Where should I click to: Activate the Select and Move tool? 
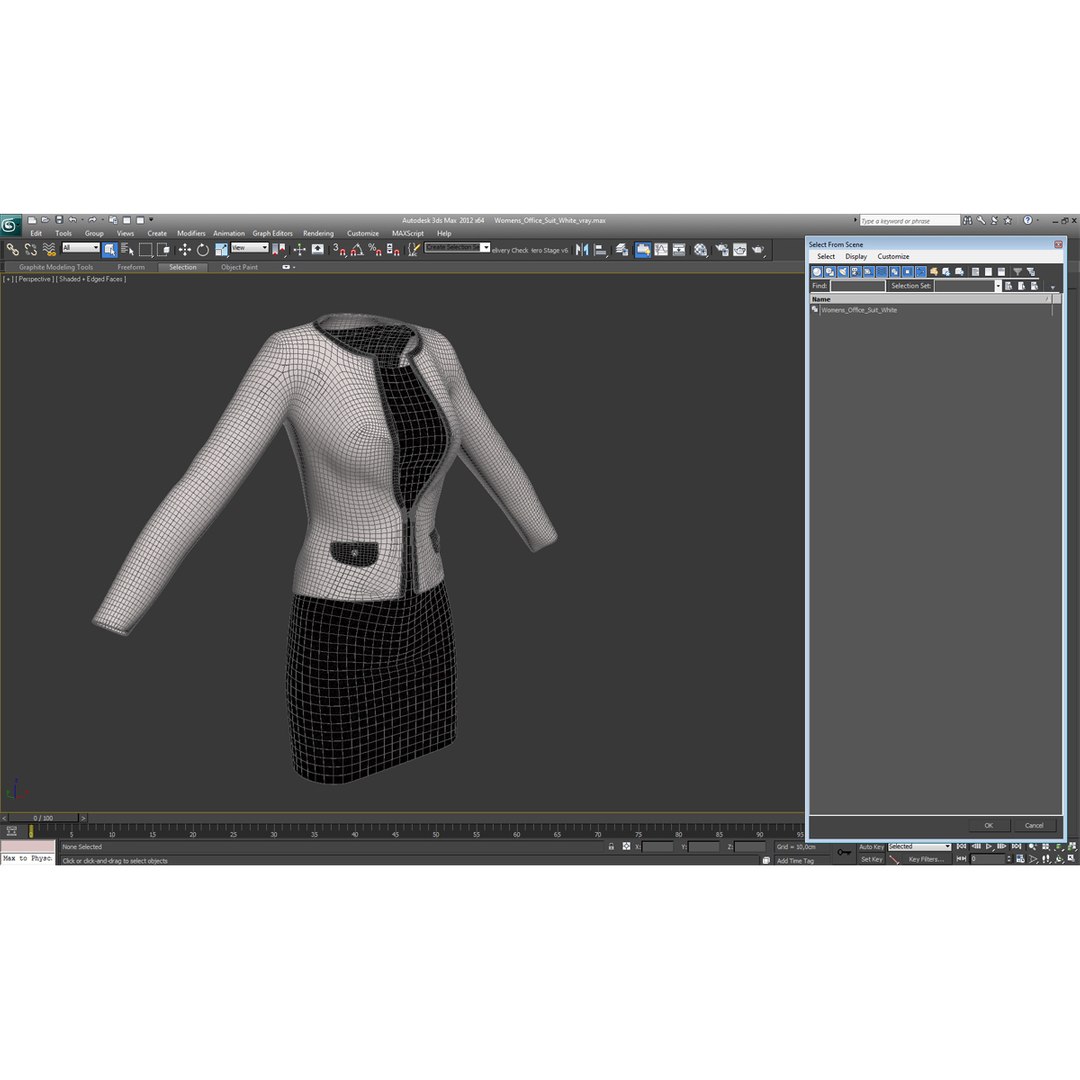click(x=185, y=249)
